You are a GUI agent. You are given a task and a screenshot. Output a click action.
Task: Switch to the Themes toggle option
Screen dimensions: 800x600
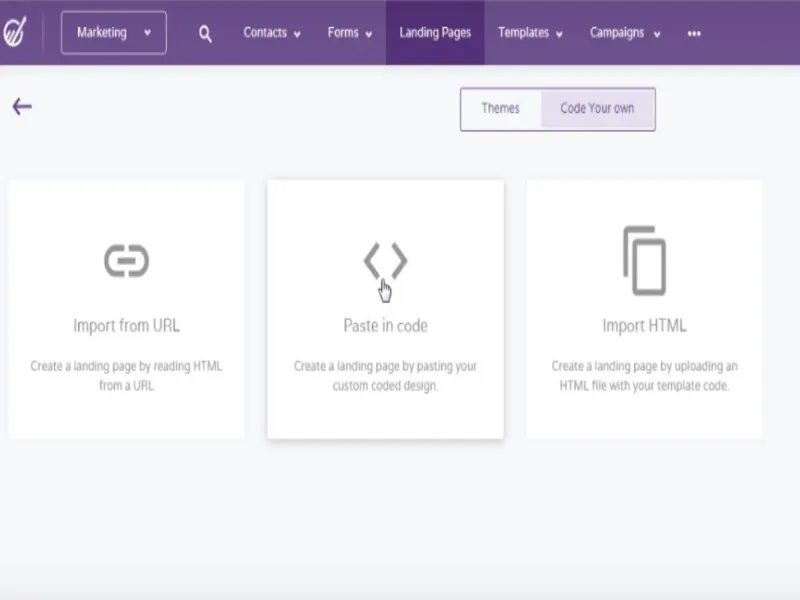click(x=500, y=108)
